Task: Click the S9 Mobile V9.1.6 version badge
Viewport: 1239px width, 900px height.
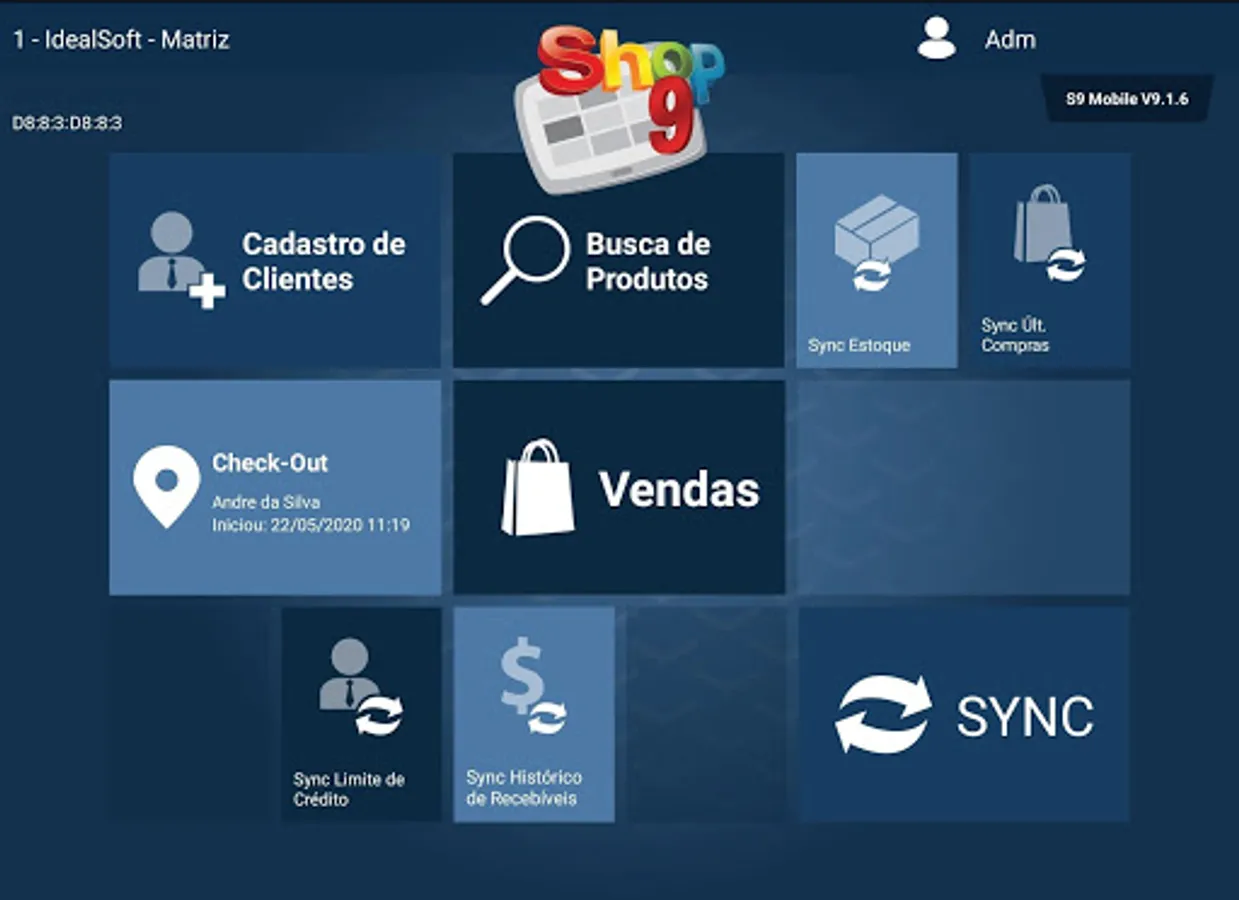Action: coord(1127,99)
